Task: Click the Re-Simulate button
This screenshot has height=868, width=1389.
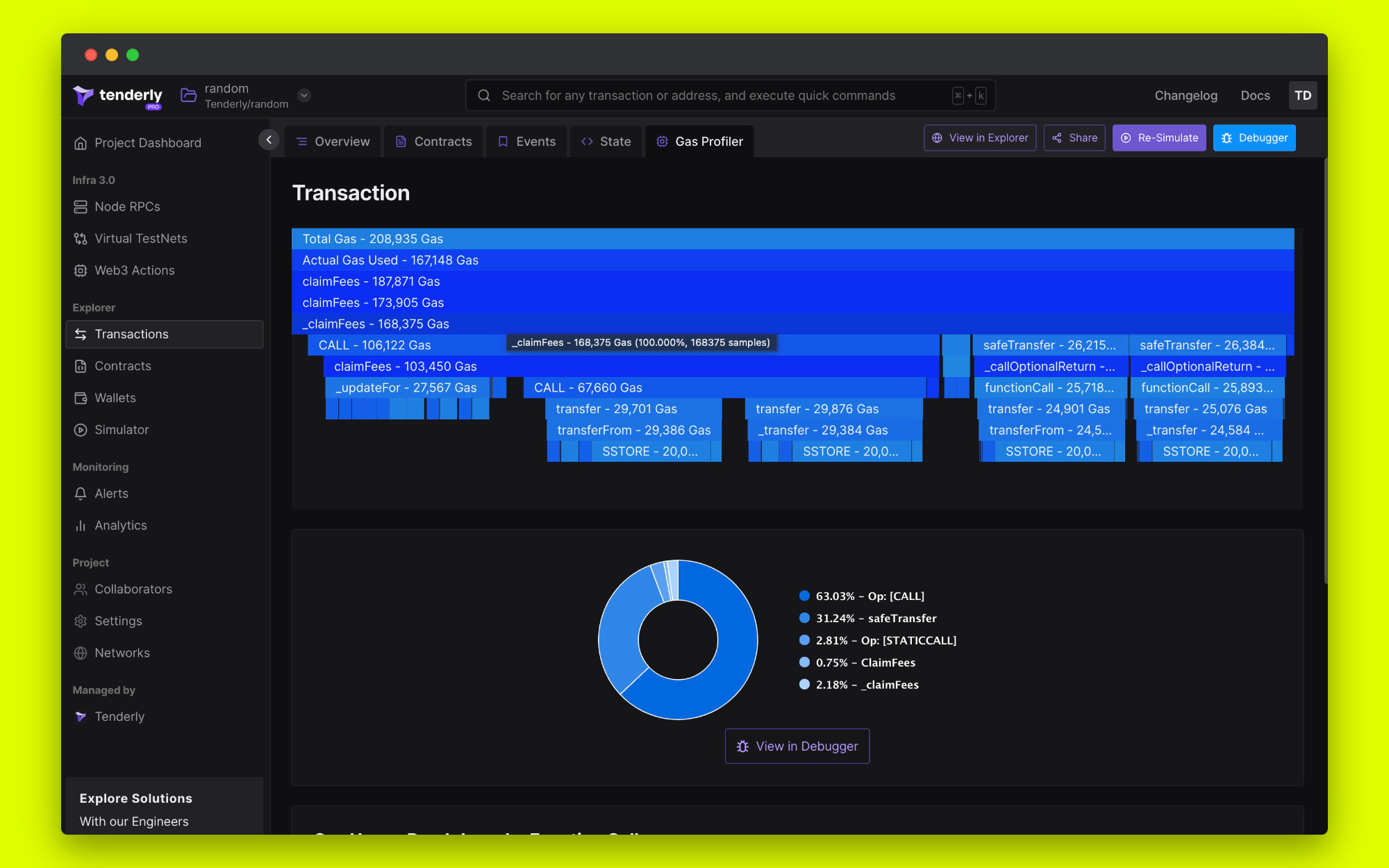Action: [x=1158, y=137]
